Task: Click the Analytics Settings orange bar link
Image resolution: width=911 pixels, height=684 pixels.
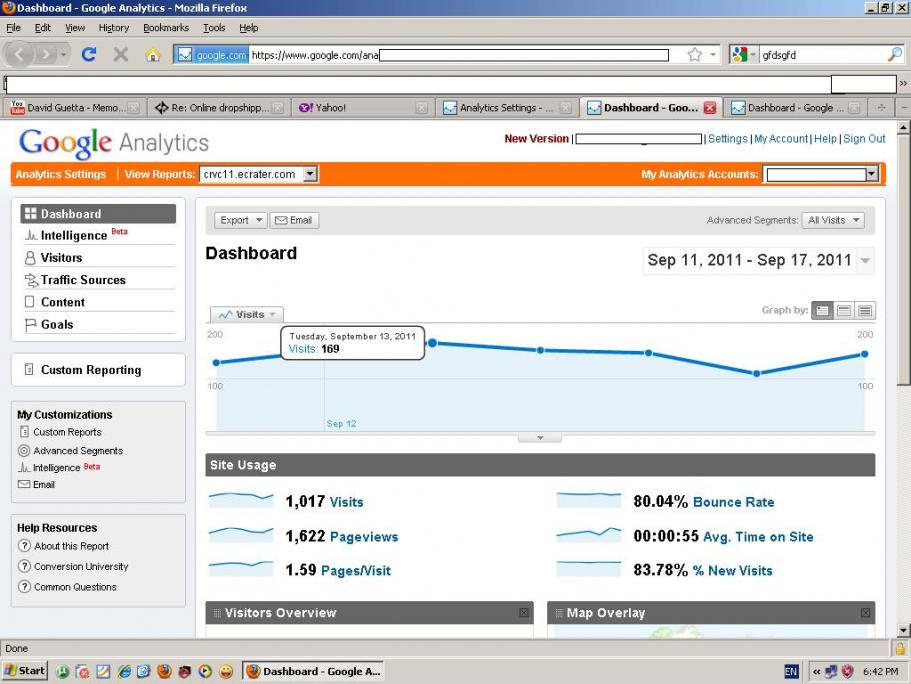Action: (60, 174)
